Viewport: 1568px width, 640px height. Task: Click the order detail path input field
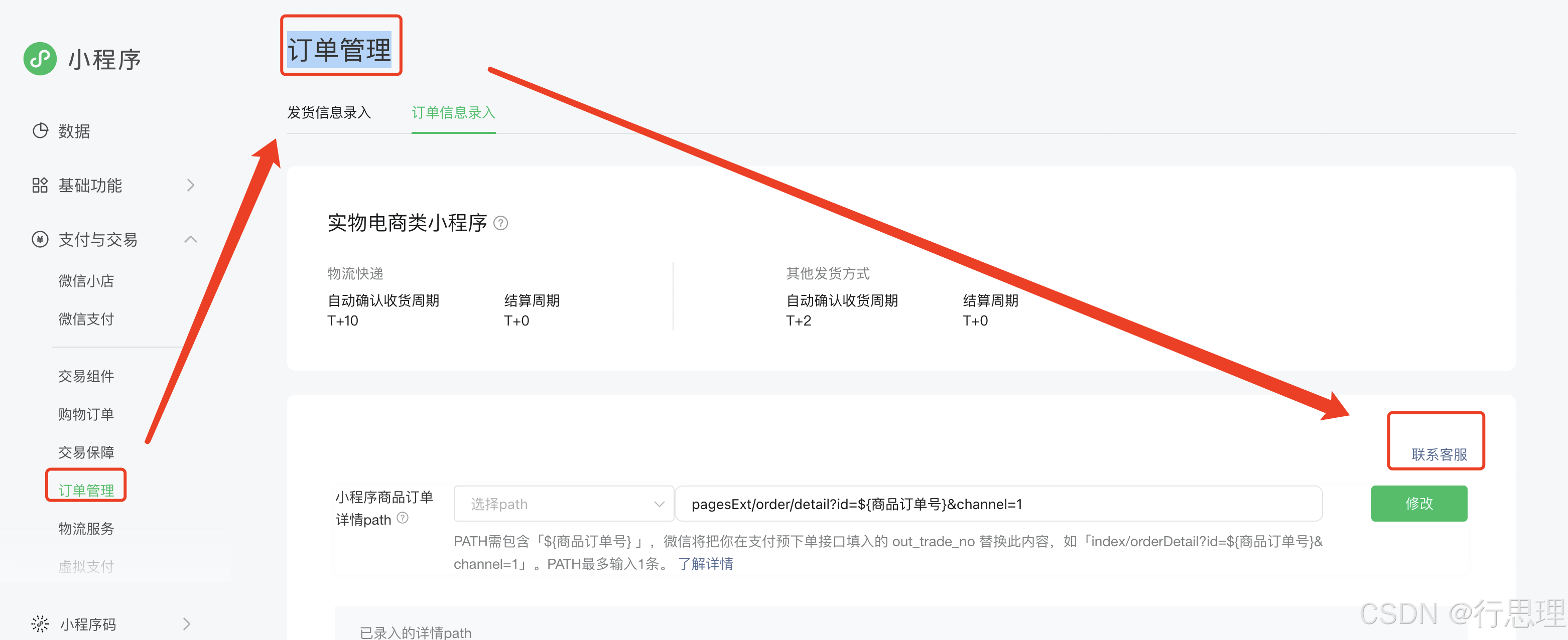pos(998,504)
